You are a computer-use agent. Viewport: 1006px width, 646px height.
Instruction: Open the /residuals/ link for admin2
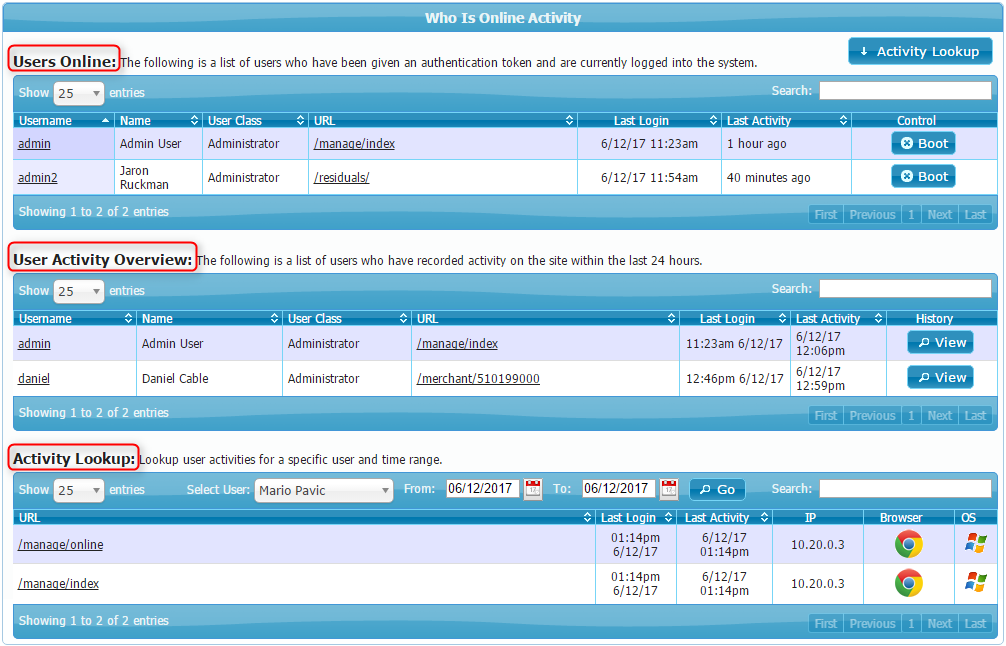pyautogui.click(x=341, y=177)
